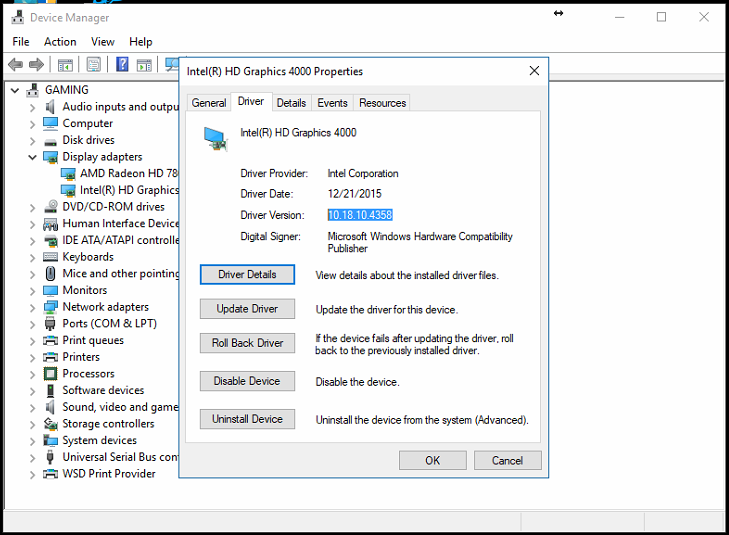The image size is (729, 535).
Task: Click the Mice and other pointing devices icon
Action: [x=50, y=273]
